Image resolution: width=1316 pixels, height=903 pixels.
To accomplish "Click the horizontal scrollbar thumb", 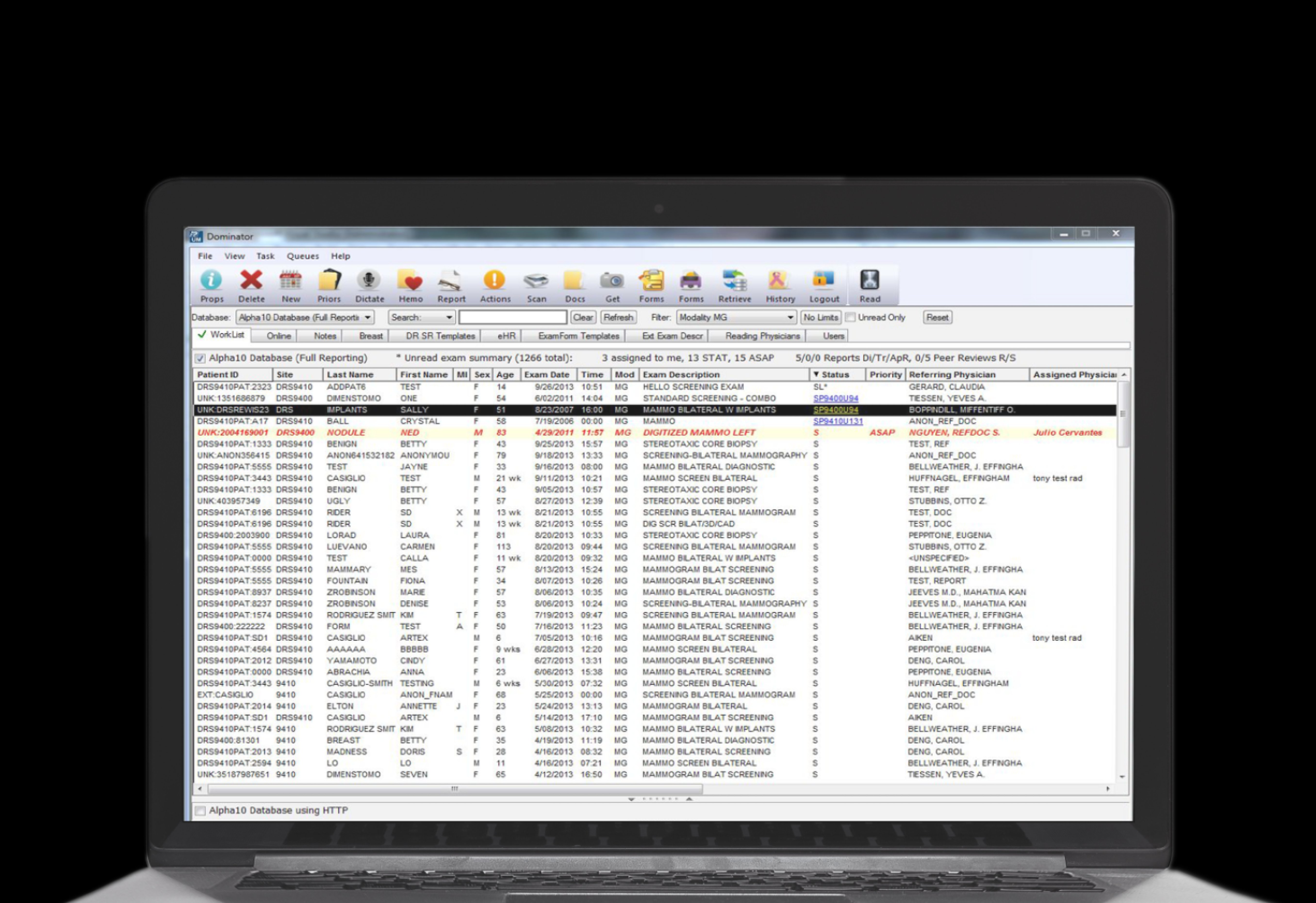I will tap(455, 789).
